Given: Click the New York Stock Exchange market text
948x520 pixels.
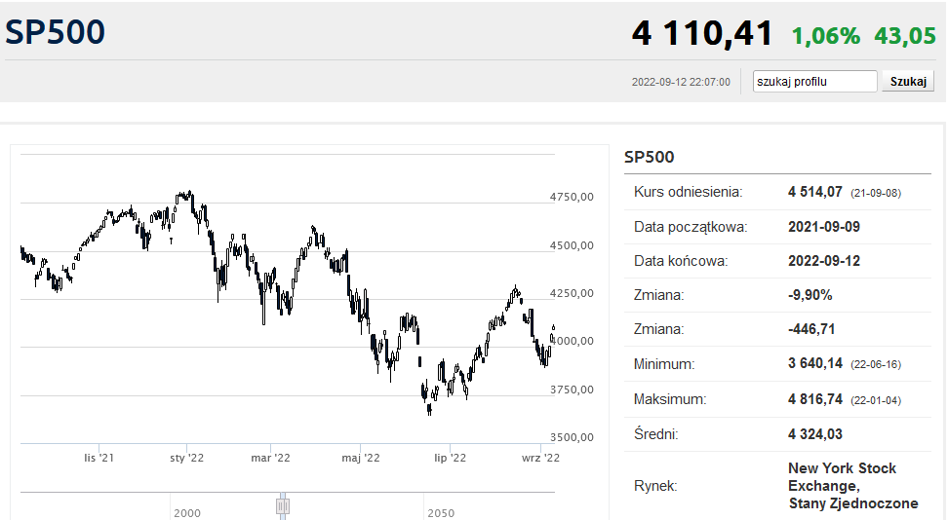Looking at the screenshot, I should tap(853, 486).
